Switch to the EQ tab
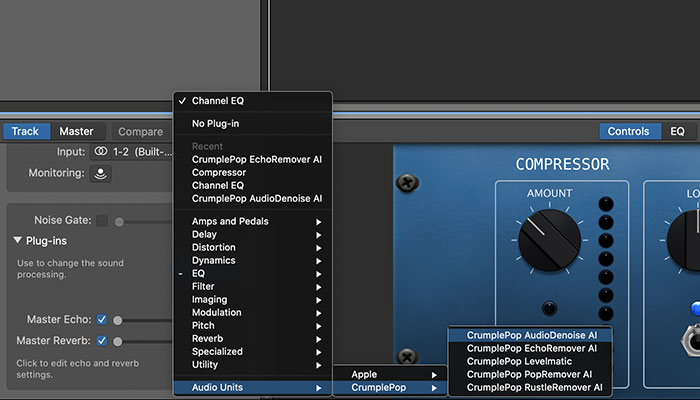700x400 pixels. coord(678,131)
